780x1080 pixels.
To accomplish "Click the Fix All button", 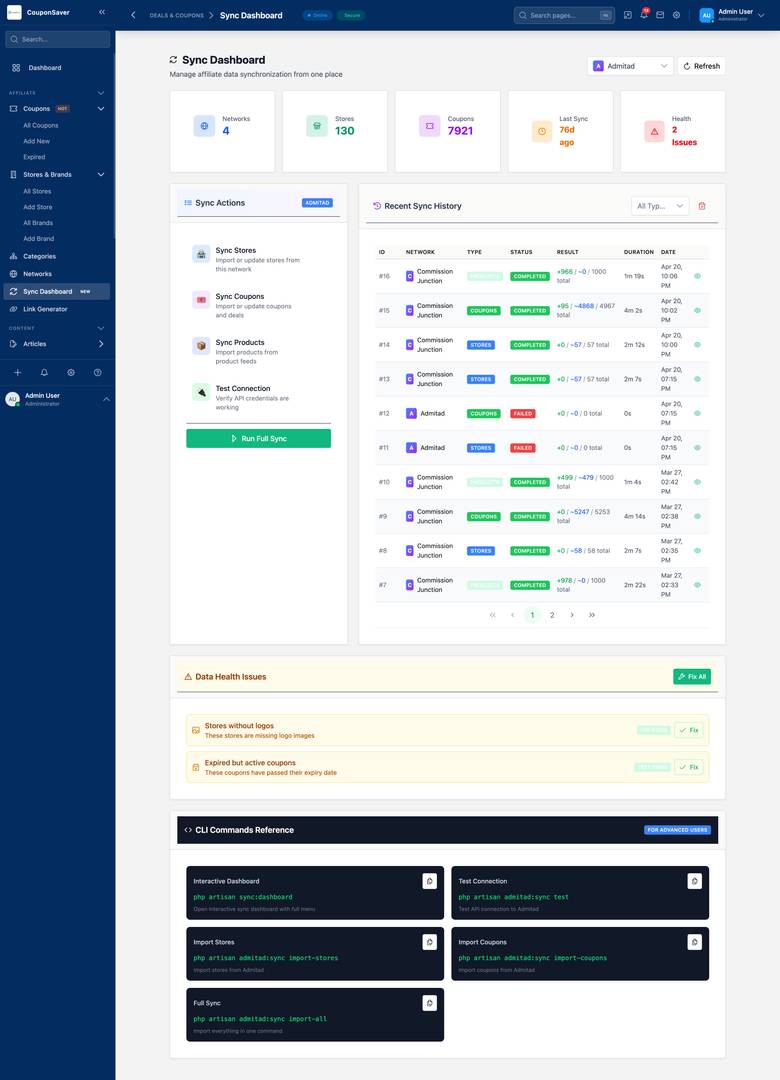I will 692,676.
